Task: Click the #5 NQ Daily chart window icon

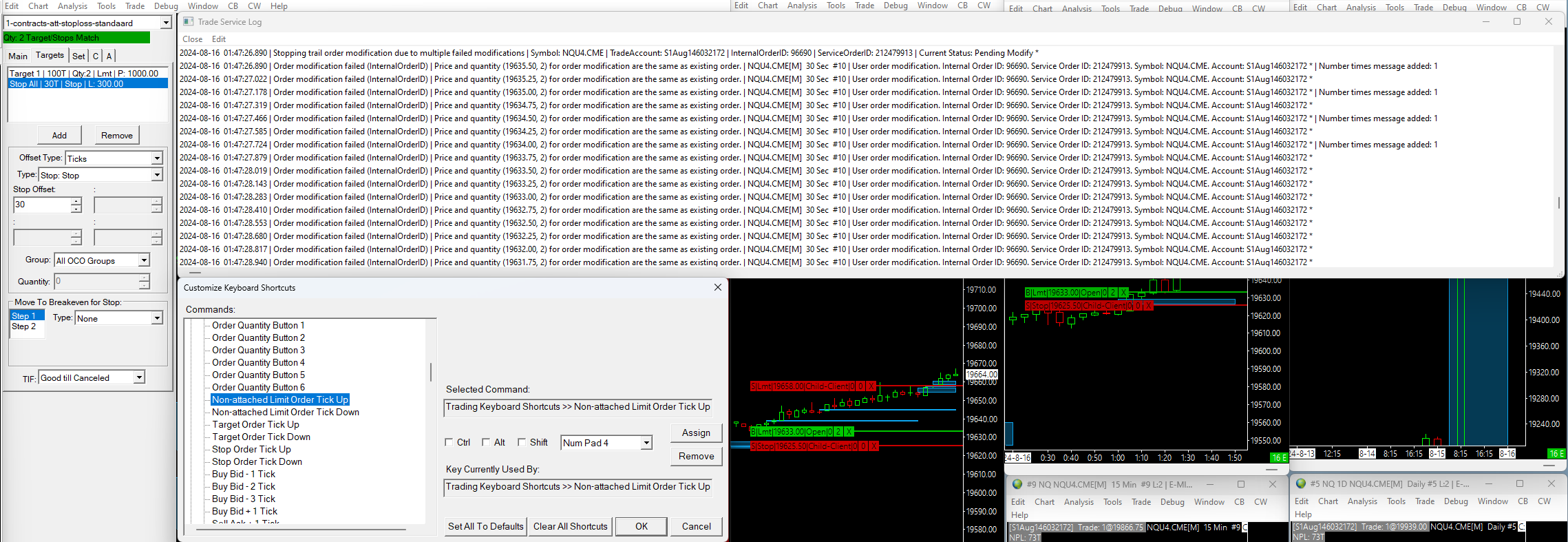Action: (x=1300, y=483)
